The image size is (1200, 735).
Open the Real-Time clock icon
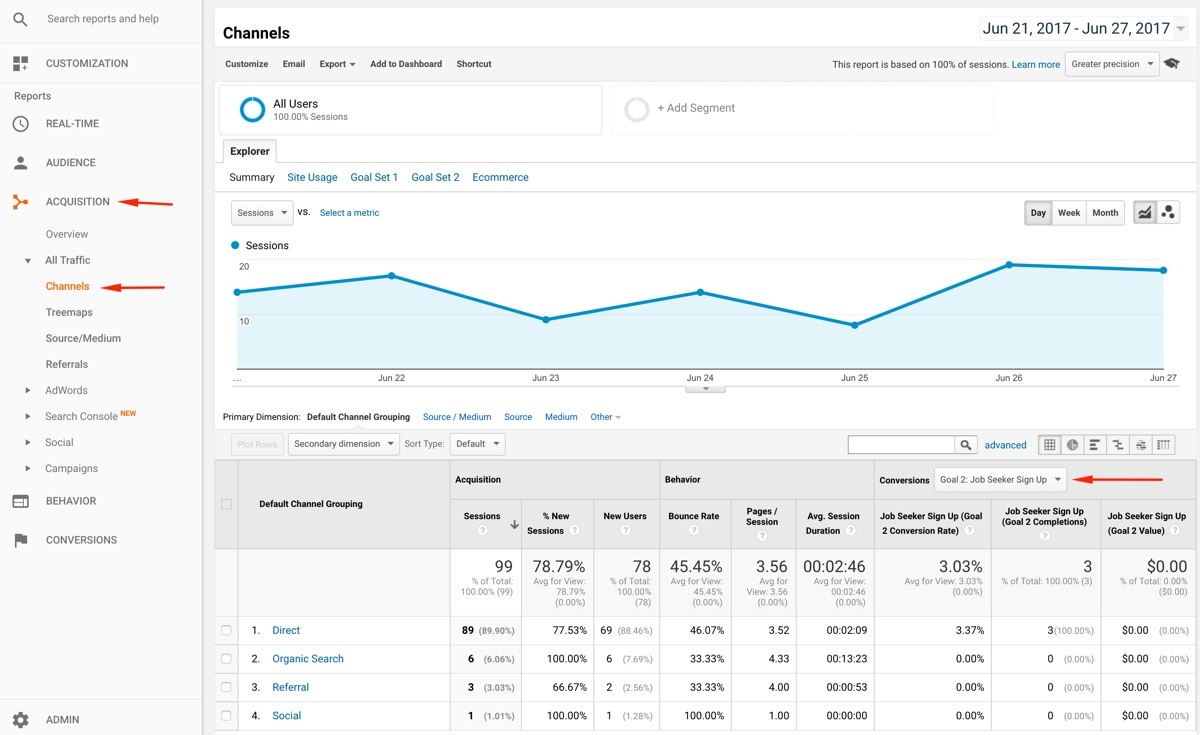point(20,124)
